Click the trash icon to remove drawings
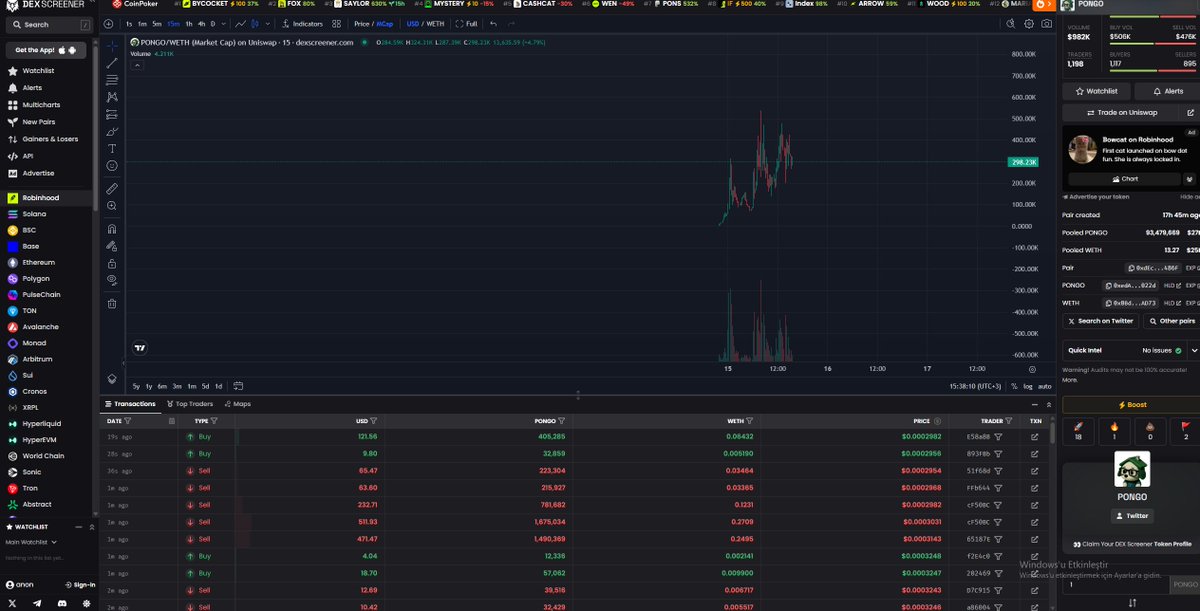This screenshot has width=1200, height=611. click(x=112, y=303)
